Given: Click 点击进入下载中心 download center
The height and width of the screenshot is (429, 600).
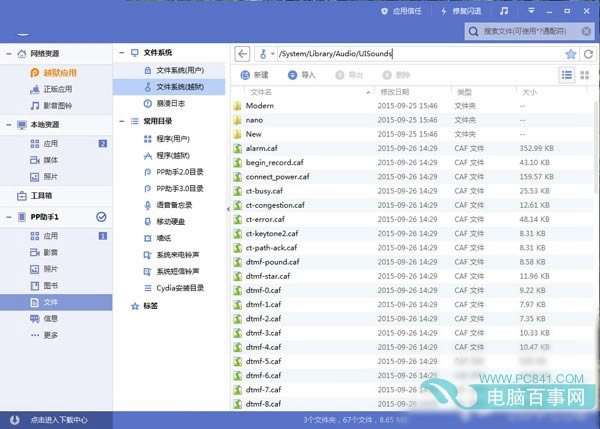Looking at the screenshot, I should 59,420.
